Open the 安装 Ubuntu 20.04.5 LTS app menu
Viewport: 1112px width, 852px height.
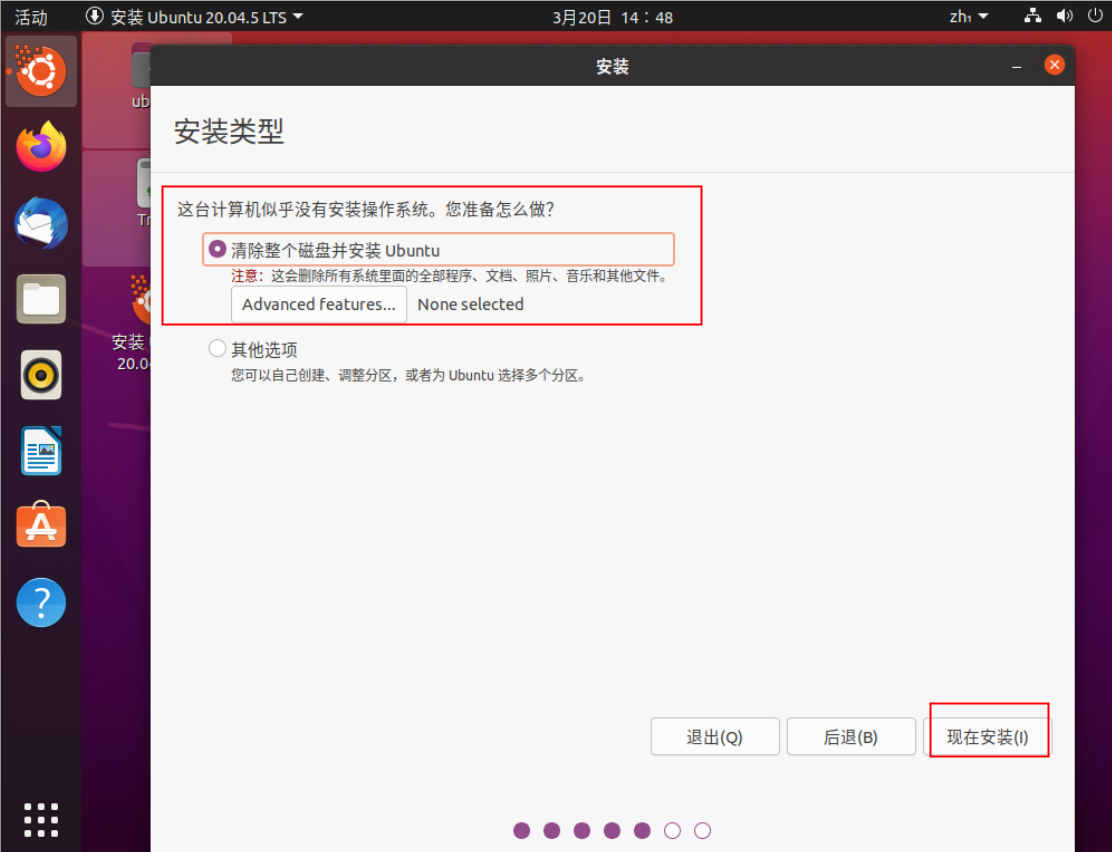194,16
